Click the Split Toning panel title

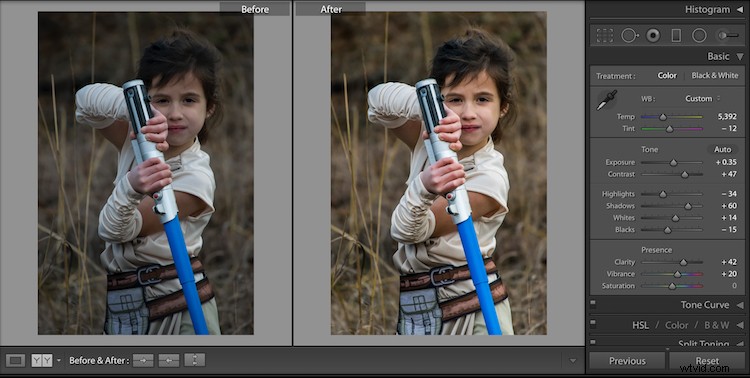[x=704, y=343]
